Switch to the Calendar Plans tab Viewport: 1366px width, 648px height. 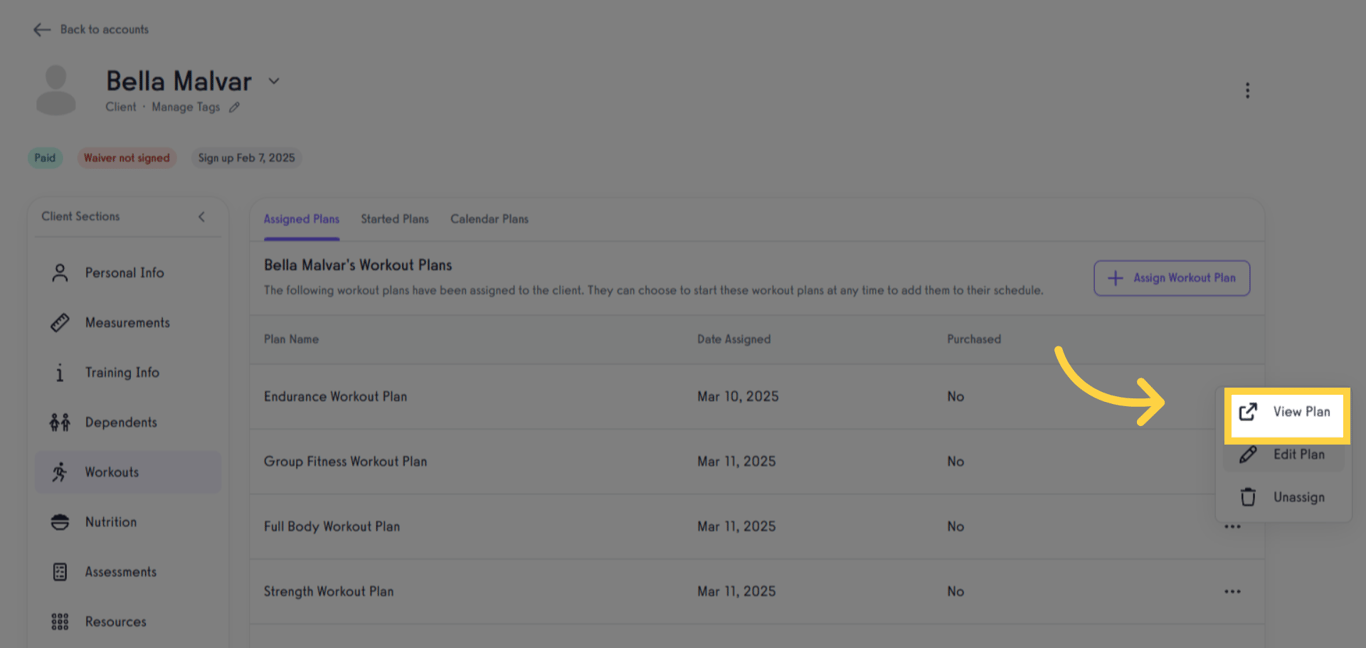click(x=489, y=219)
